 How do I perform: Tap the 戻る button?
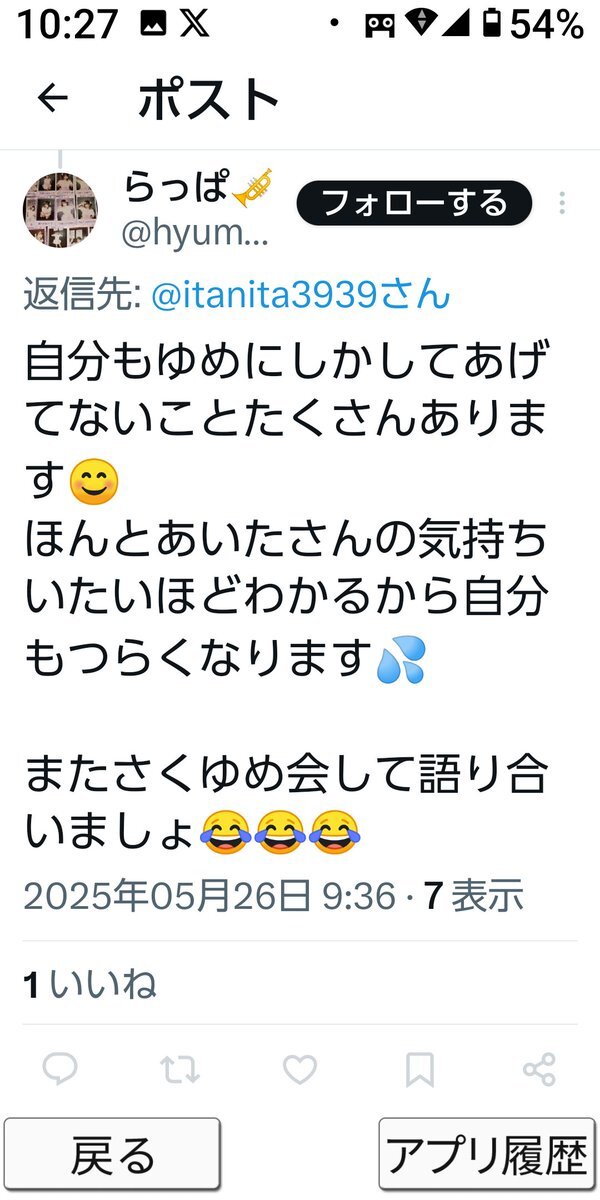[112, 1154]
